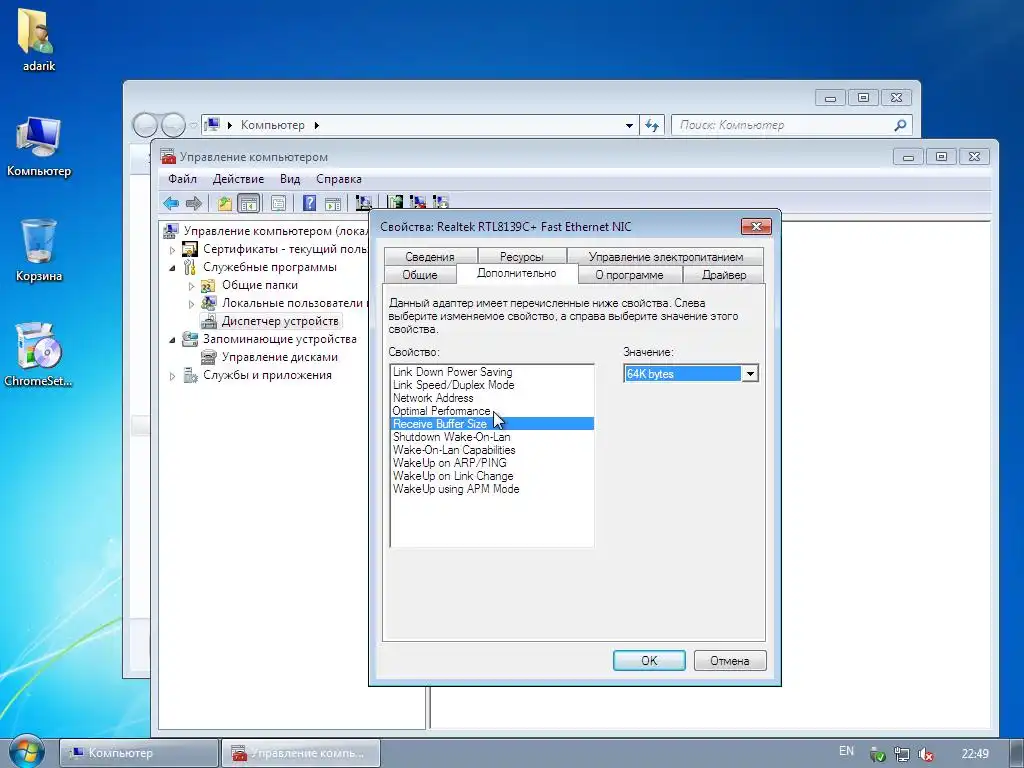The width and height of the screenshot is (1024, 768).
Task: Collapse the Запоминающие устройства tree node
Action: 172,340
